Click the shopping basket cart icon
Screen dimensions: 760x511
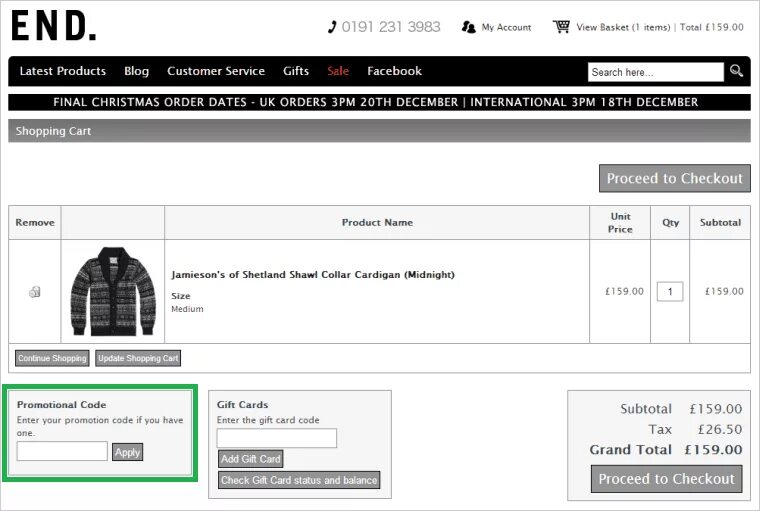click(x=561, y=27)
